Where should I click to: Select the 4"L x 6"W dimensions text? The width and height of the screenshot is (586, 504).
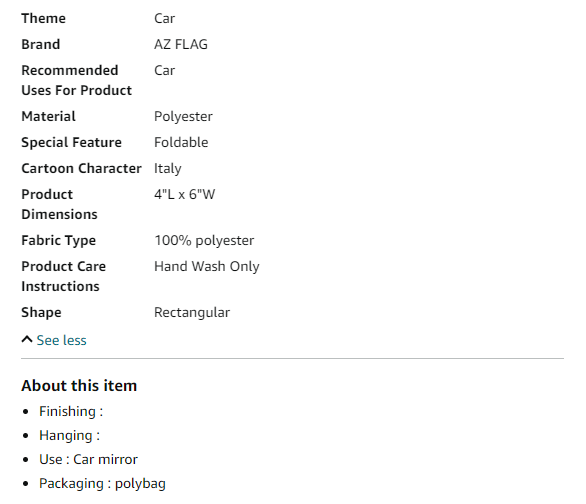[185, 194]
